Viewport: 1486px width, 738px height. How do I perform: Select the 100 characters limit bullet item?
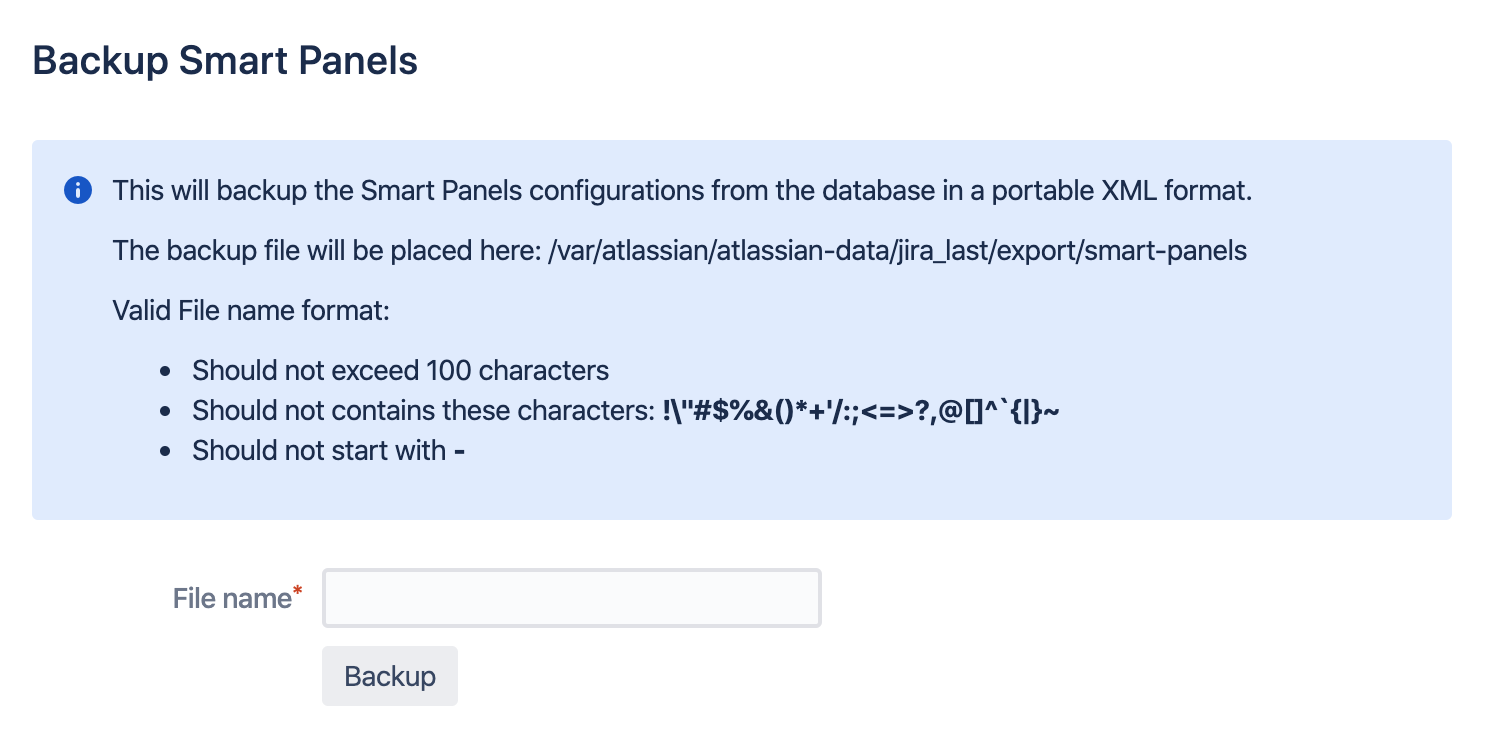[400, 370]
